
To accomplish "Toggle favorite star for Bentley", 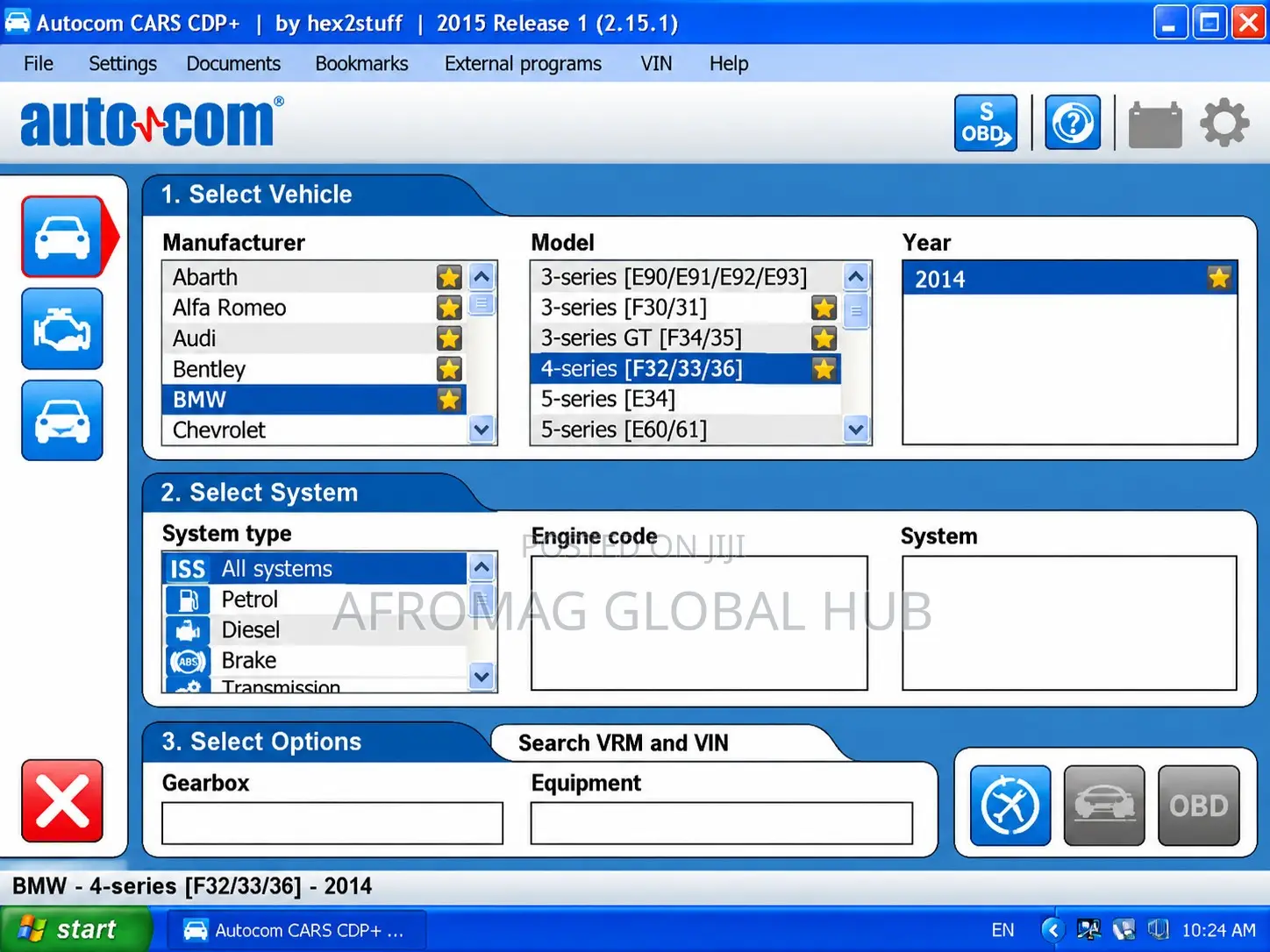I will (x=449, y=369).
